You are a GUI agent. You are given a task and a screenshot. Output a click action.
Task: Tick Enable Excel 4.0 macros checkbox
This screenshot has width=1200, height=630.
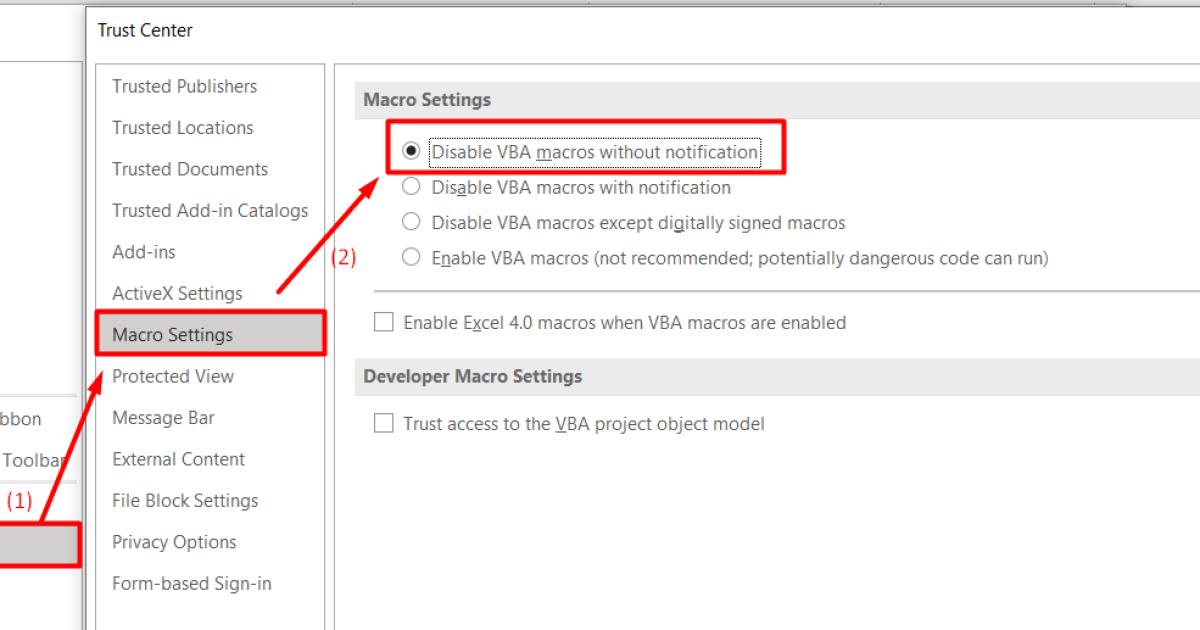point(383,323)
